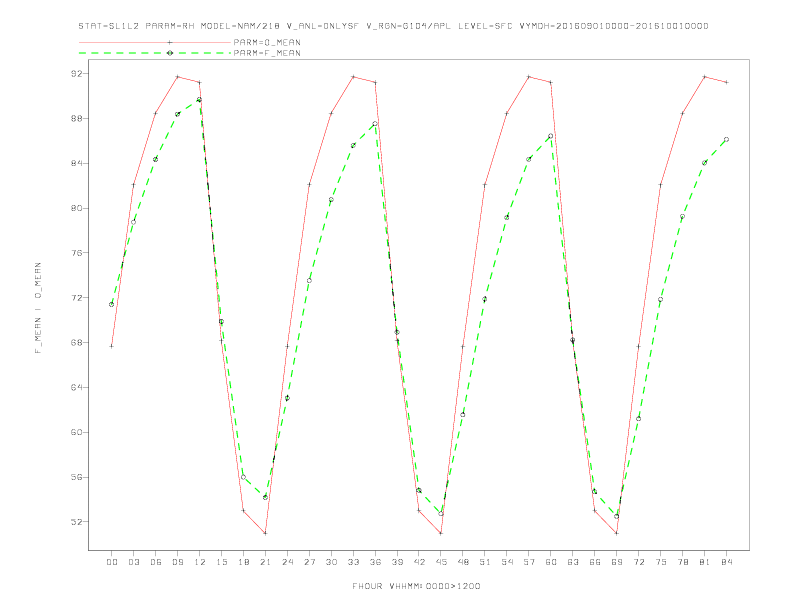Click the red O_MEAN peak marker at hour 33

[x=353, y=77]
